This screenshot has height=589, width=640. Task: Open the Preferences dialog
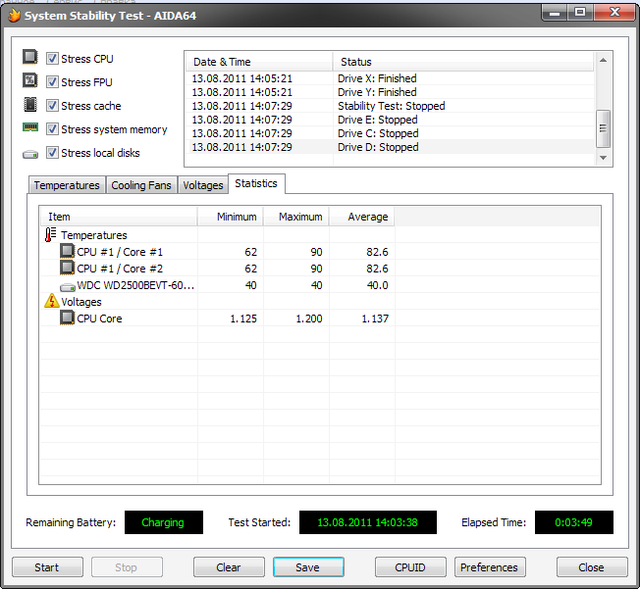coord(489,567)
